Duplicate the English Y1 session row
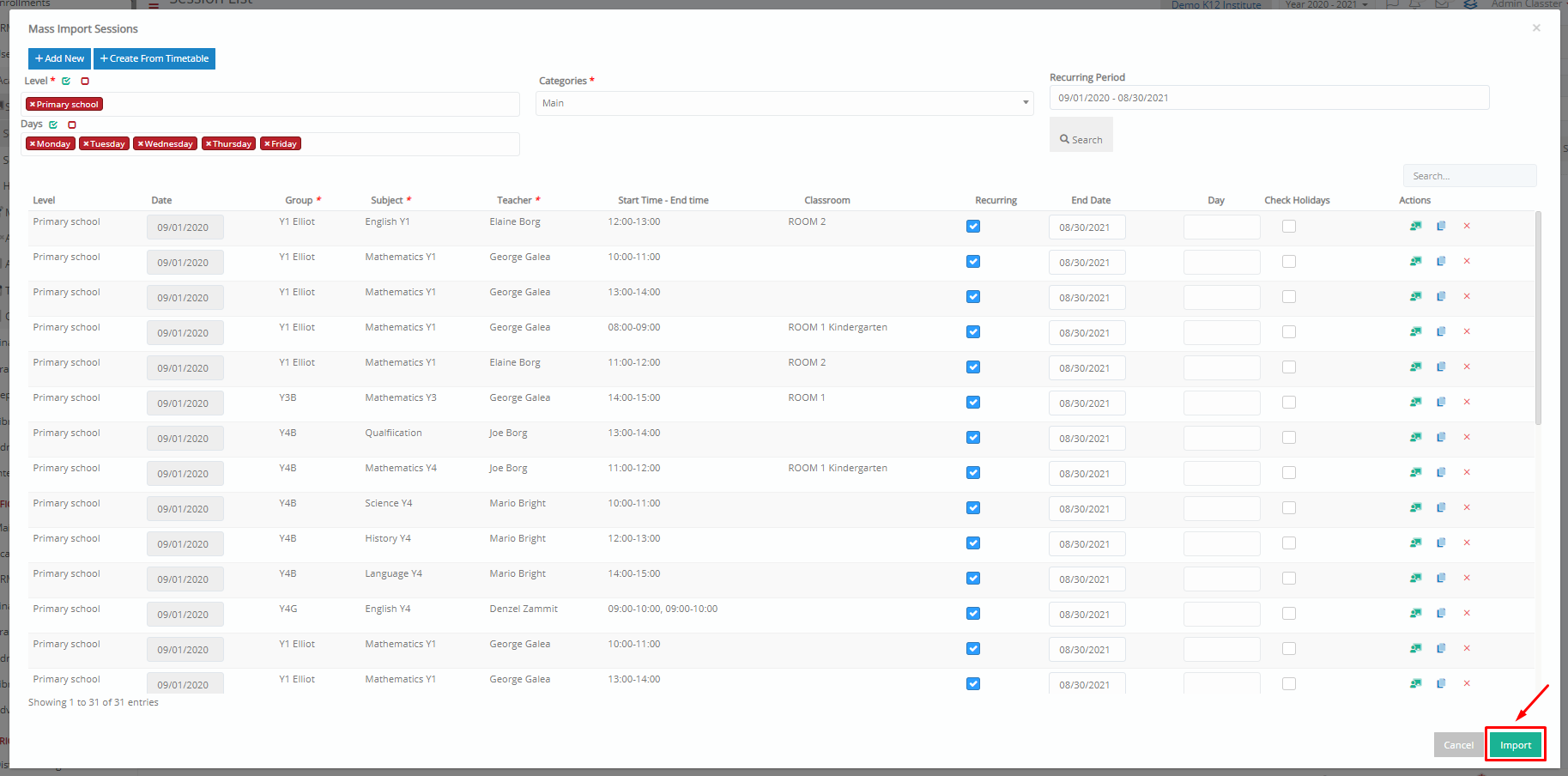 1441,226
